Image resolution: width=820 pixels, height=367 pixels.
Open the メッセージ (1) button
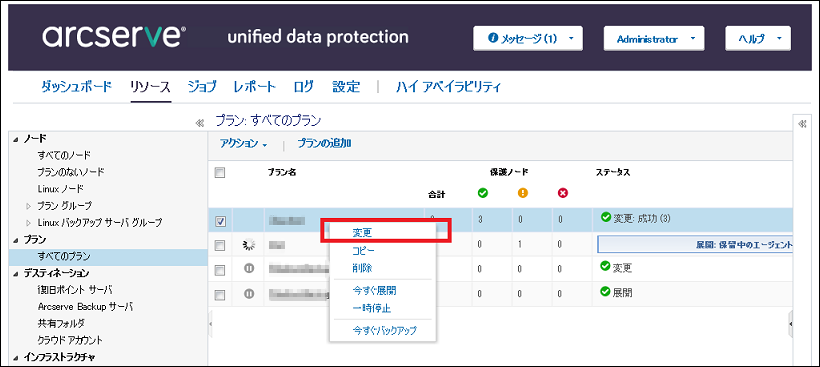(x=528, y=39)
